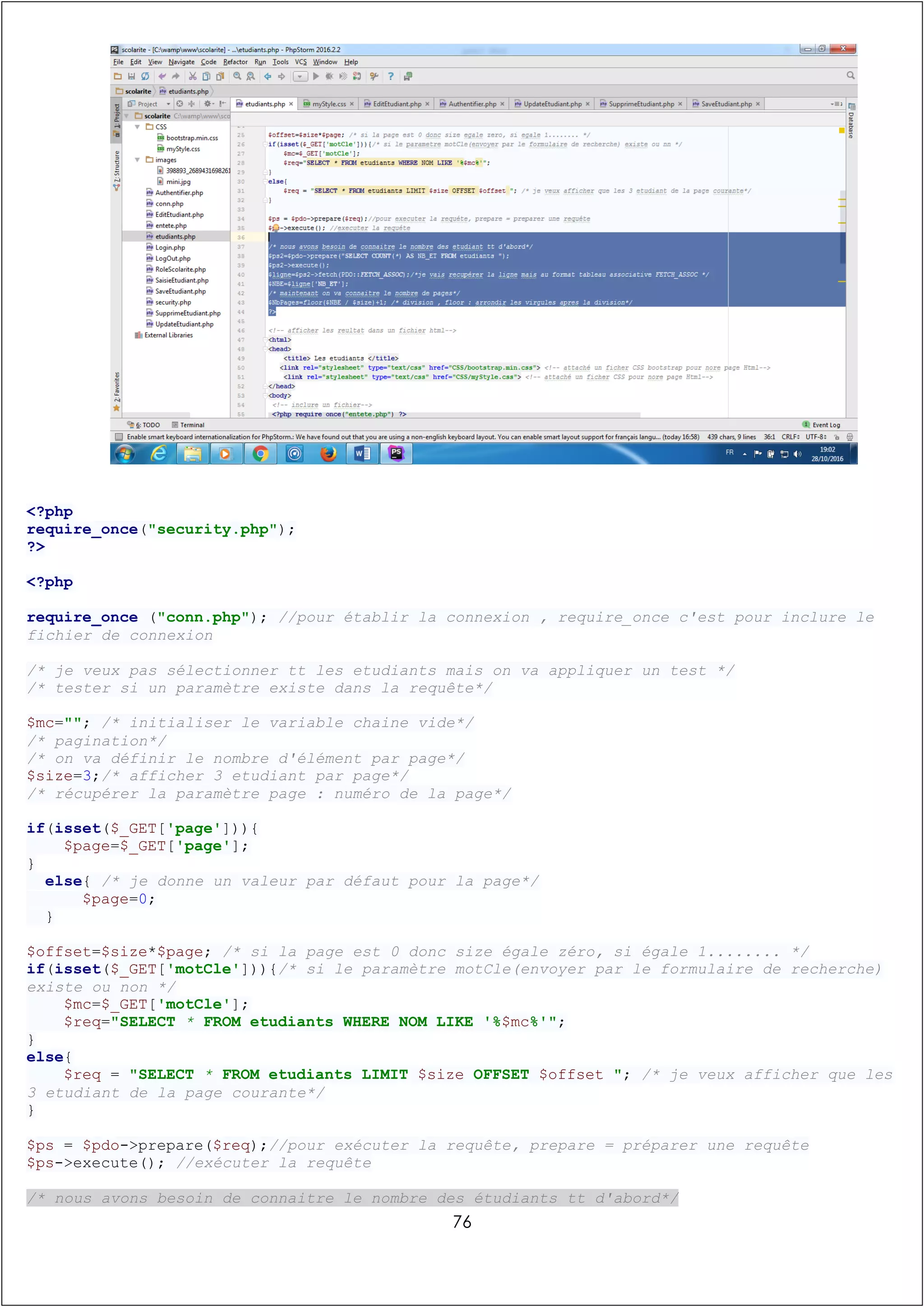The height and width of the screenshot is (1307, 924).
Task: Switch to the SaveEtudiant.php tab
Action: (x=725, y=104)
